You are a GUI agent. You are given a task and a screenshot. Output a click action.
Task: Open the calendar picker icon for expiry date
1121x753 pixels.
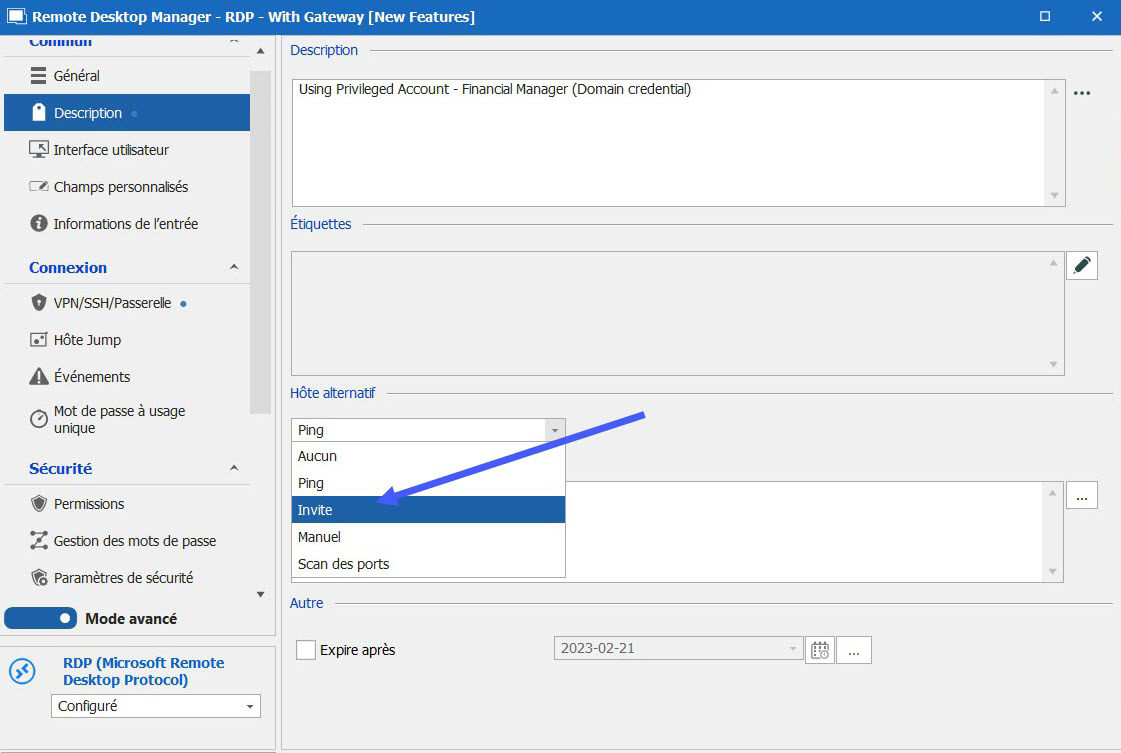click(x=819, y=649)
